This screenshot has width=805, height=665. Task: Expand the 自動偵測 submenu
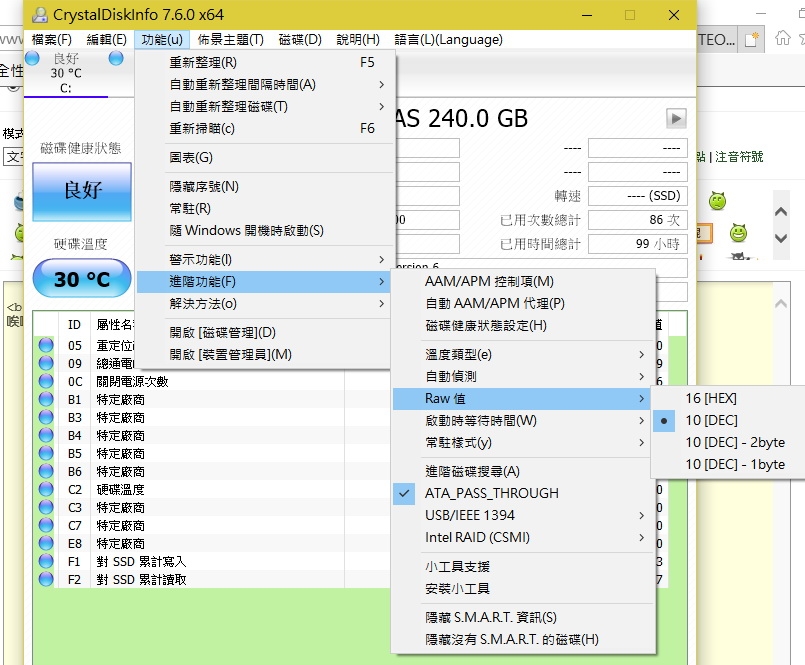coord(524,376)
